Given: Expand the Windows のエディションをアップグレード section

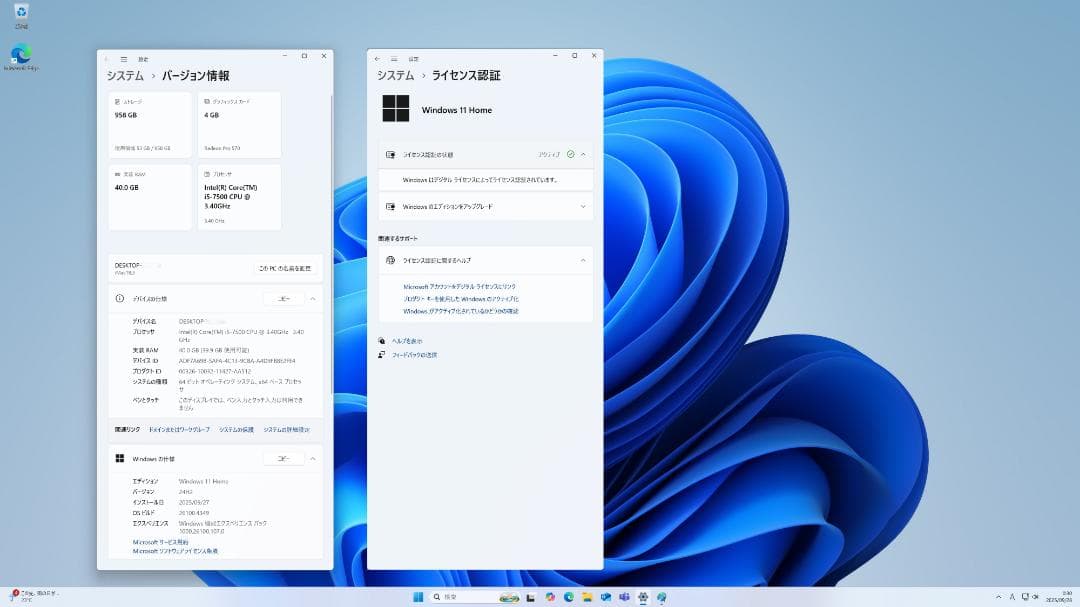Looking at the screenshot, I should 583,207.
